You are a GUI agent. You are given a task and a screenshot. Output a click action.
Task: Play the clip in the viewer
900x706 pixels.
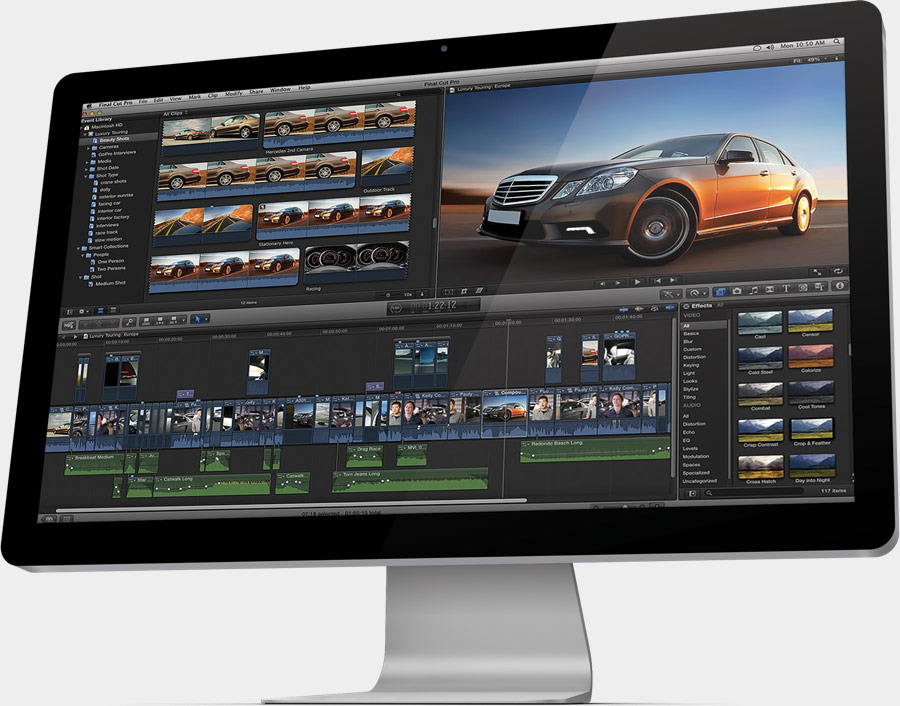click(638, 281)
